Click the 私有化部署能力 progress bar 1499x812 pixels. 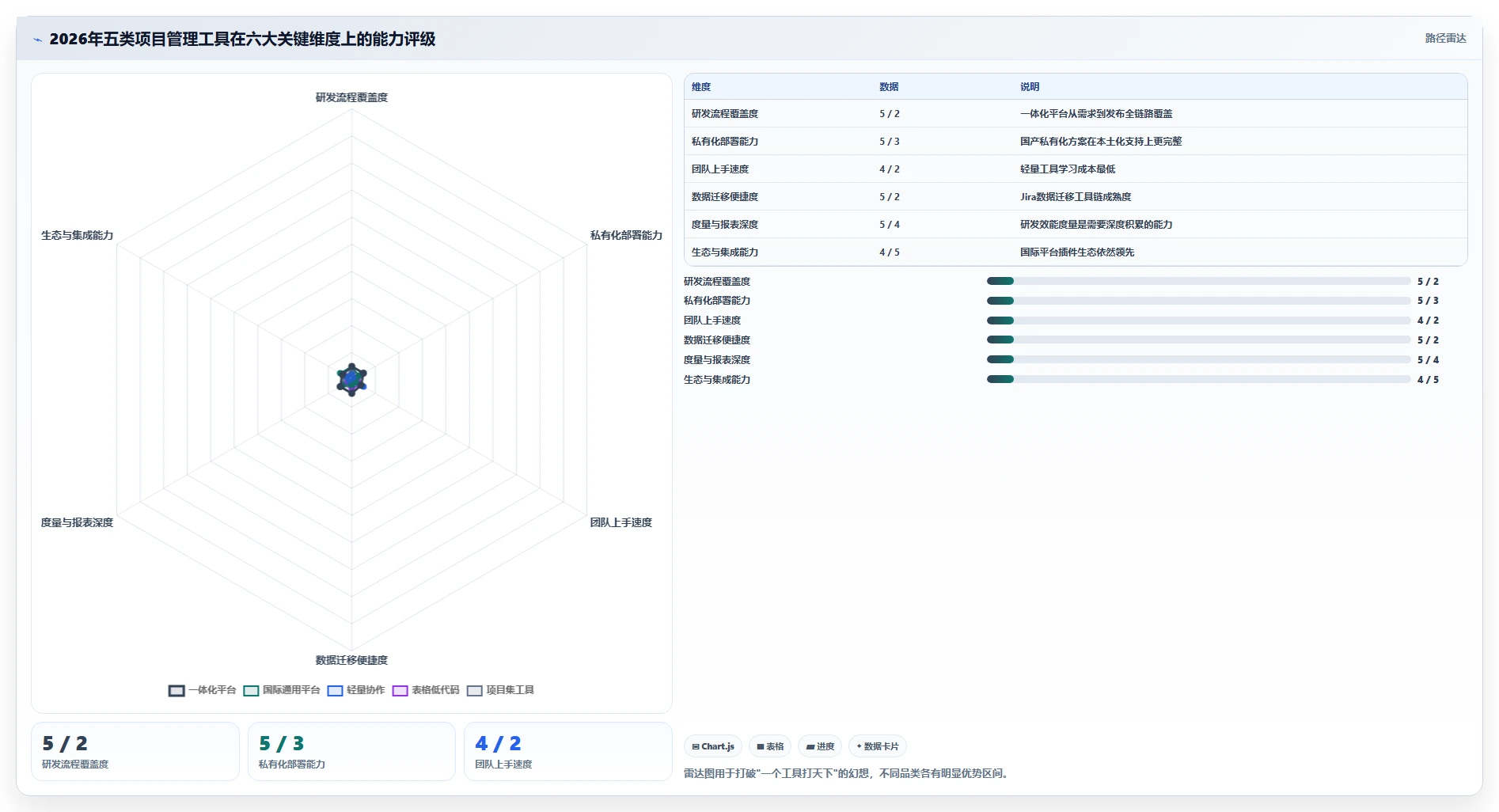(1198, 301)
